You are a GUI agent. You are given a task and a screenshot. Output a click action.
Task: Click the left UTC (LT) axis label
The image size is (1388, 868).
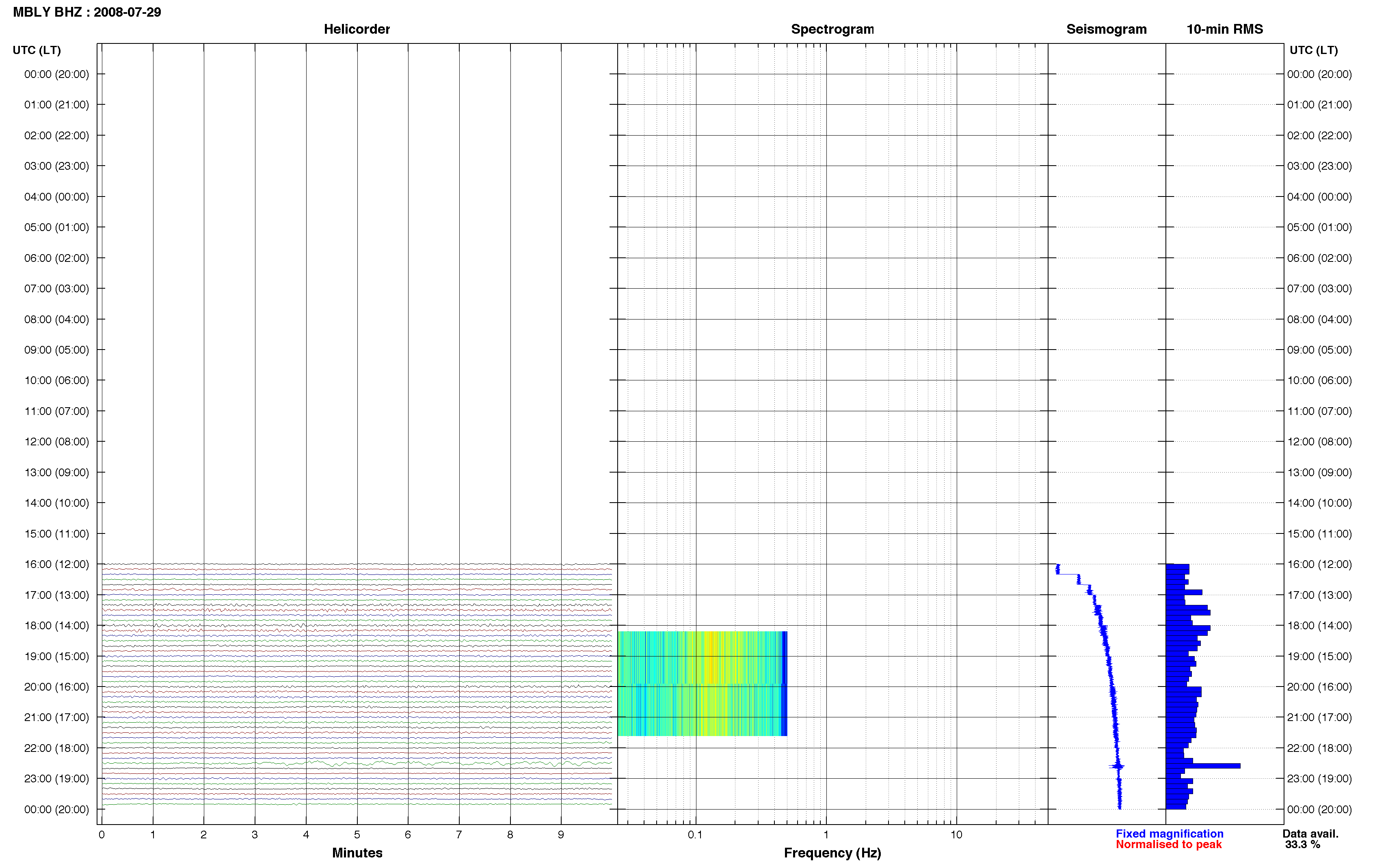[x=37, y=50]
